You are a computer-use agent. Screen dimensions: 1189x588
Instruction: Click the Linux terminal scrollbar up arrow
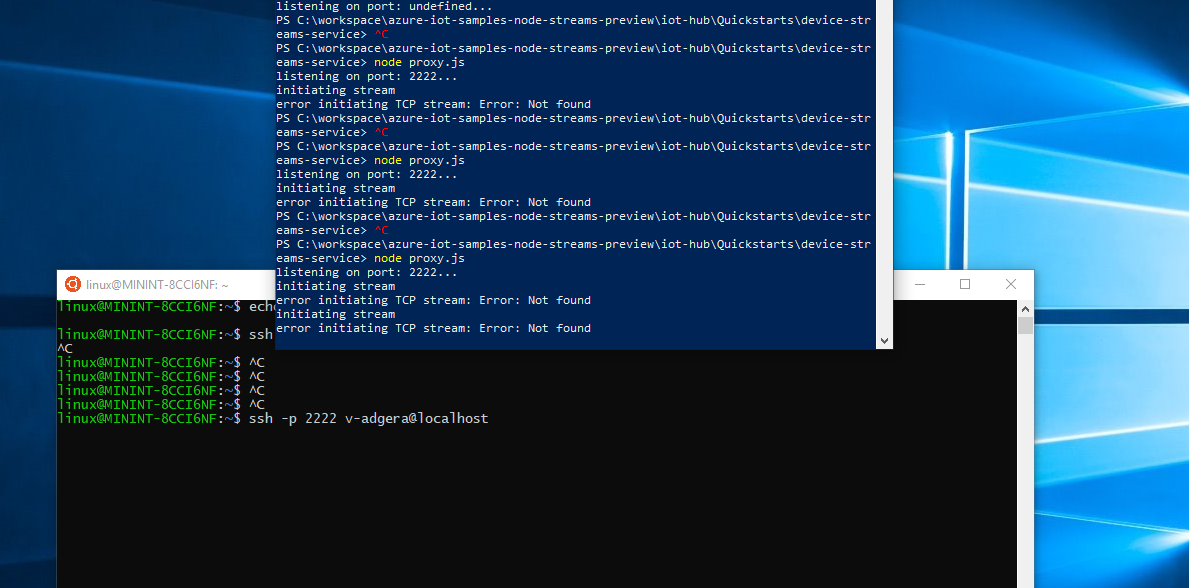1025,308
